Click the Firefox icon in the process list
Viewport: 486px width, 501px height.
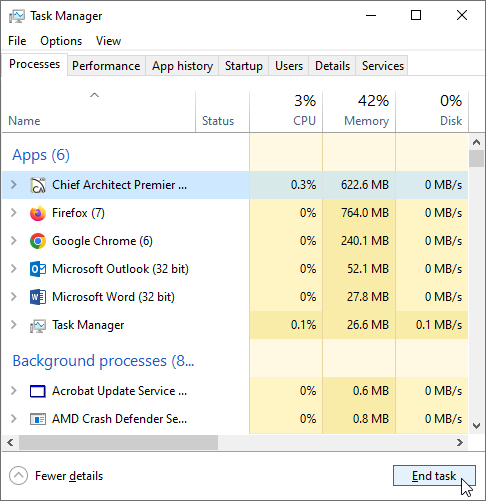(x=38, y=213)
